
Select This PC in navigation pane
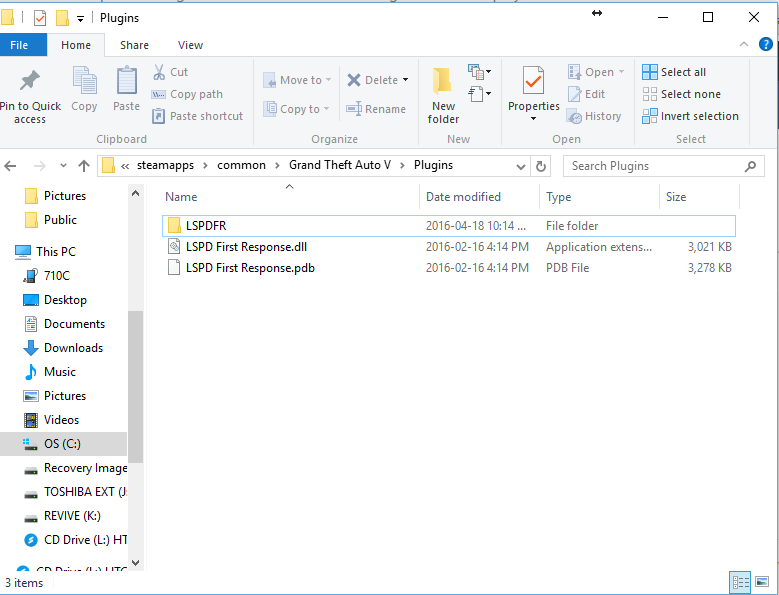[x=45, y=252]
